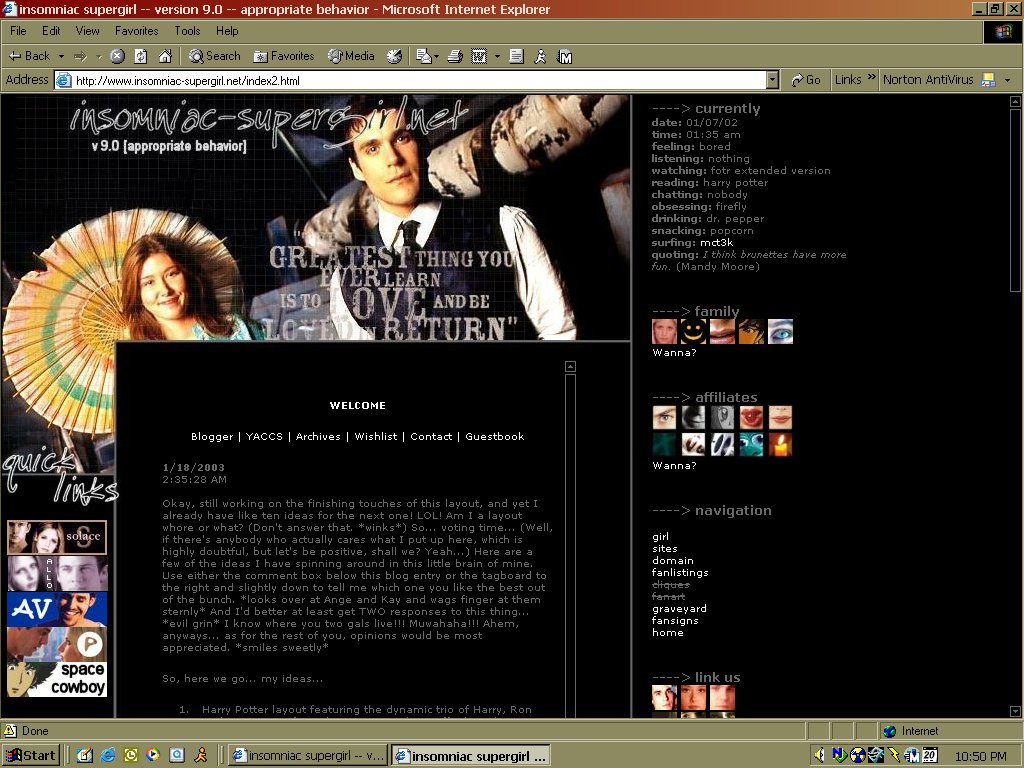This screenshot has height=768, width=1024.
Task: Click the solace quick link banner
Action: (57, 537)
